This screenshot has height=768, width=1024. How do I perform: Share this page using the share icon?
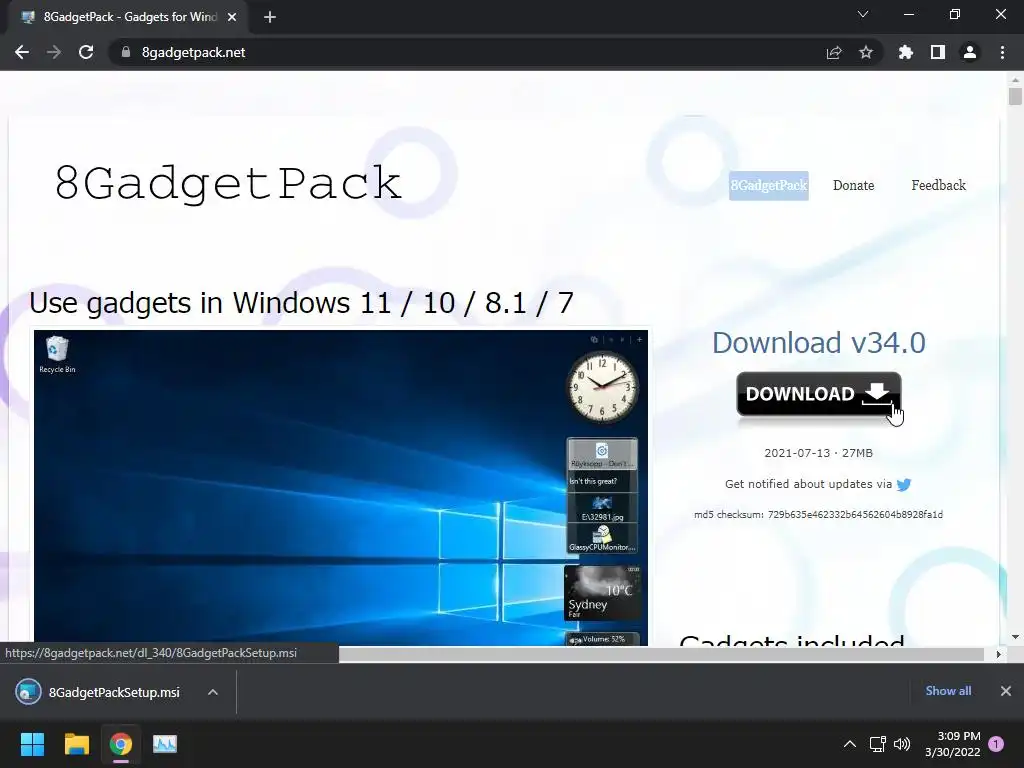coord(834,52)
